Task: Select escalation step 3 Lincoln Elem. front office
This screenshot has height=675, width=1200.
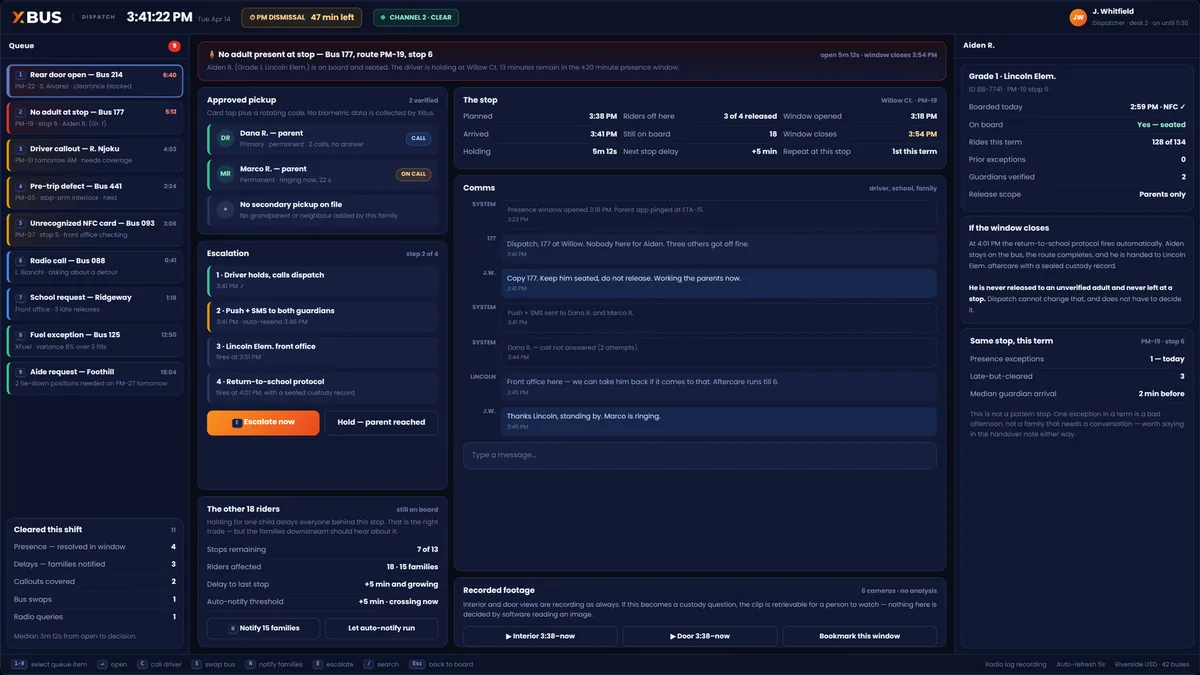Action: click(322, 351)
